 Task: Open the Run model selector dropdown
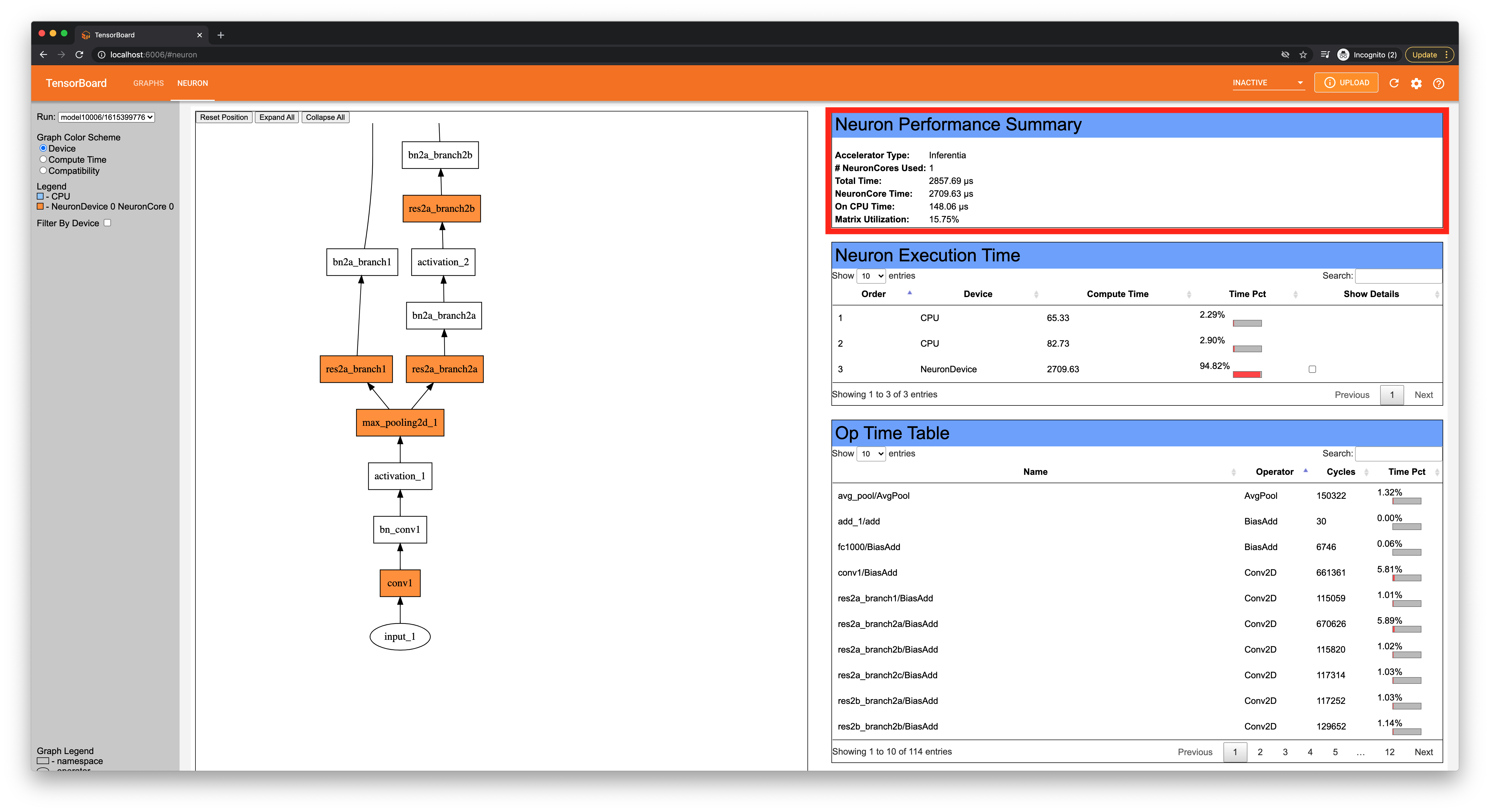click(107, 117)
